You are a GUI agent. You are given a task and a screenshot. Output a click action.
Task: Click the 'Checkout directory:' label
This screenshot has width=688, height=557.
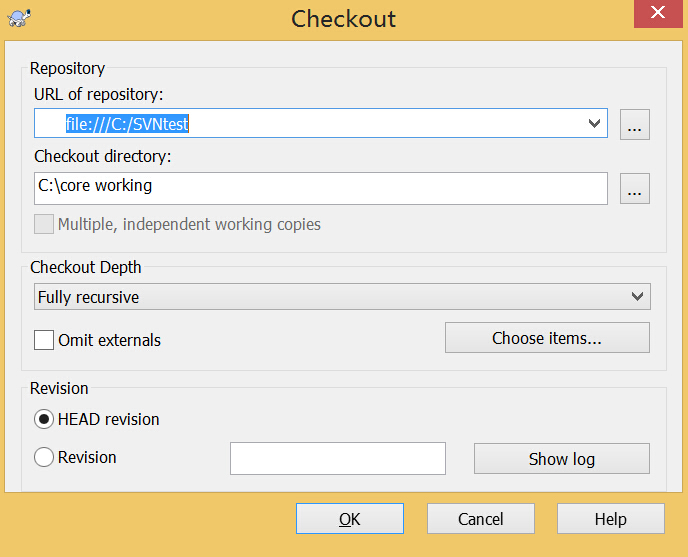(103, 156)
